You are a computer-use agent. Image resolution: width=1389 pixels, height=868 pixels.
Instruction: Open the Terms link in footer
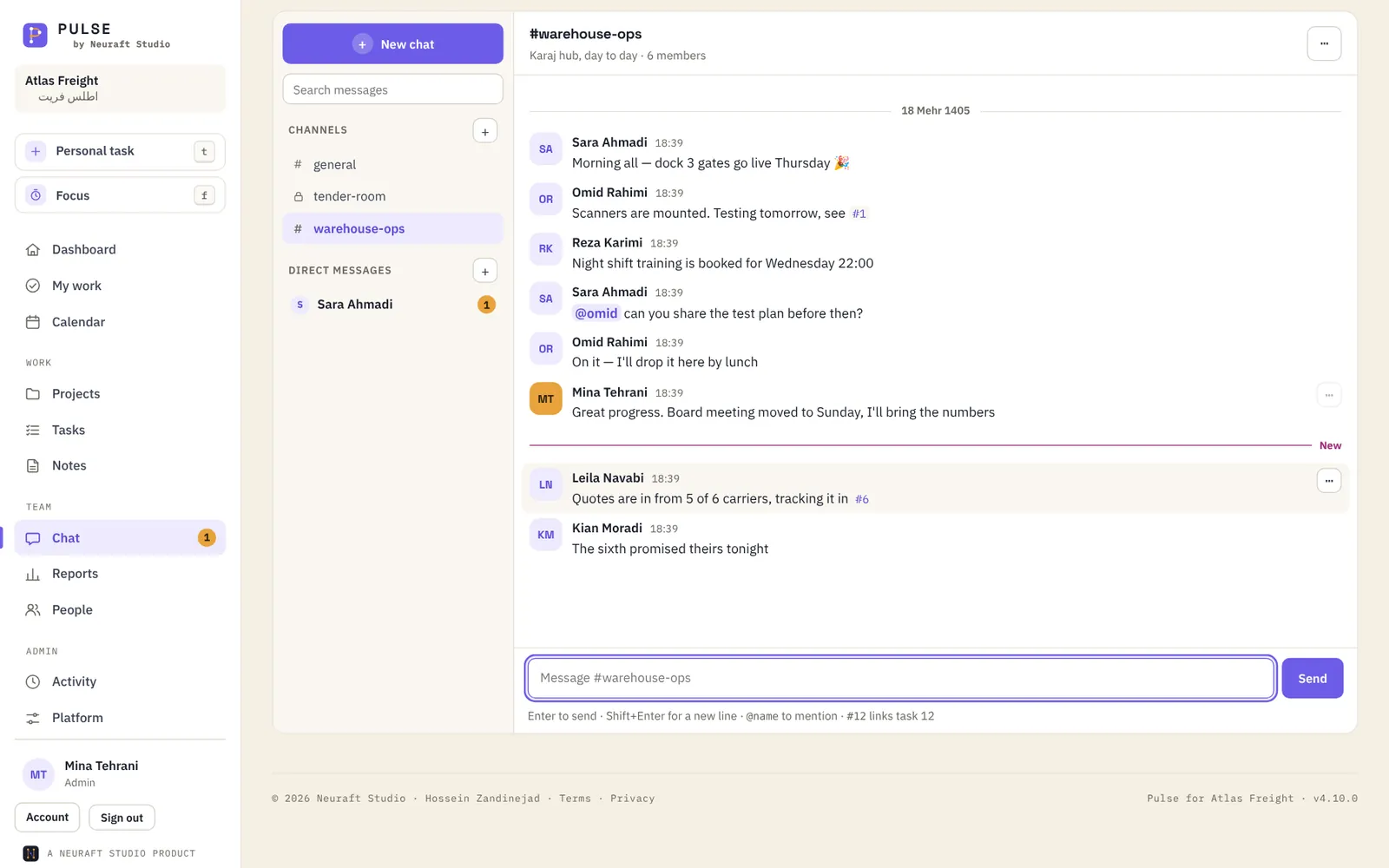pos(575,799)
